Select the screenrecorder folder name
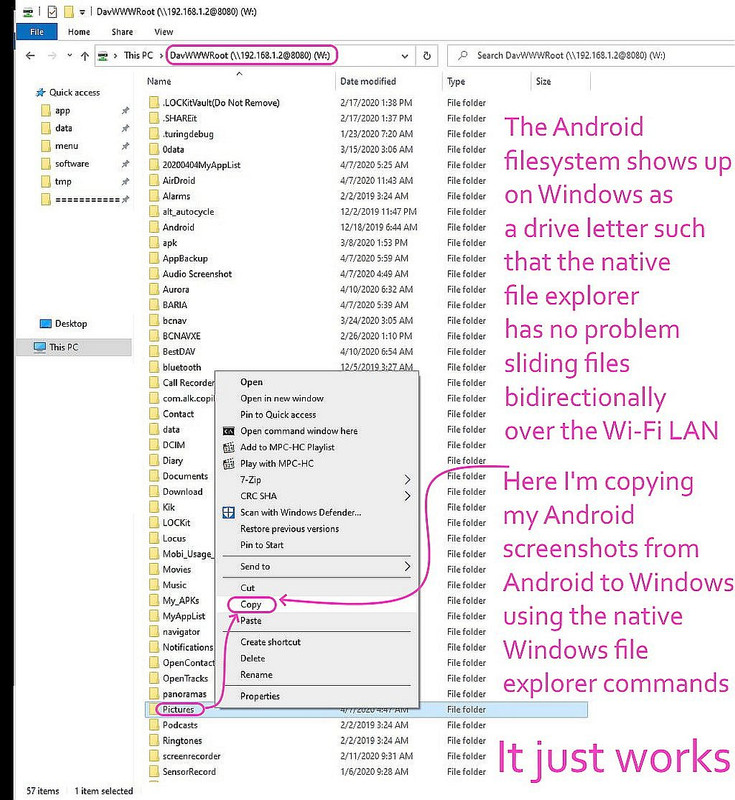 tap(191, 756)
